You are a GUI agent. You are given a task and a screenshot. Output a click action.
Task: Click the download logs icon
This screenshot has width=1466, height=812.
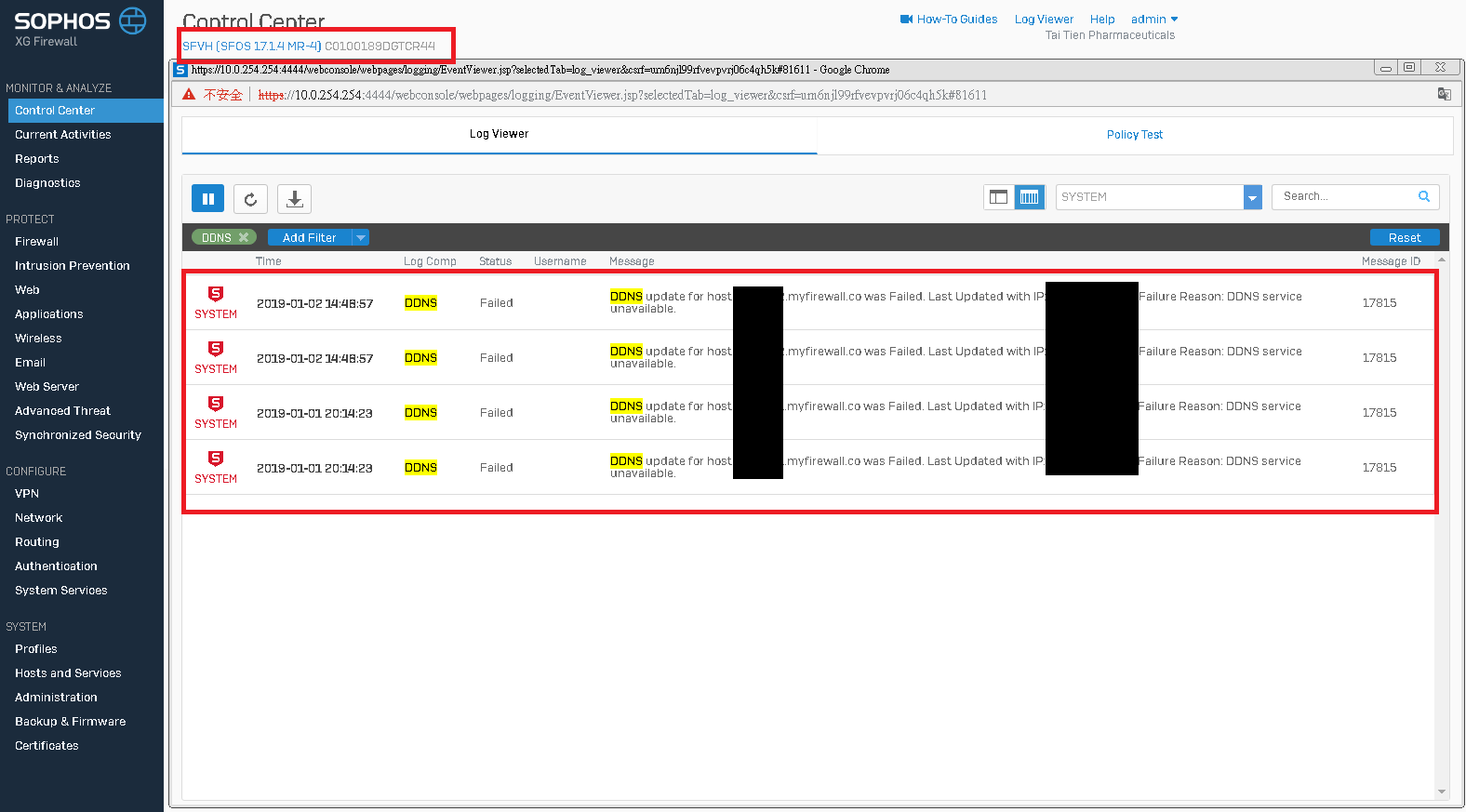294,198
